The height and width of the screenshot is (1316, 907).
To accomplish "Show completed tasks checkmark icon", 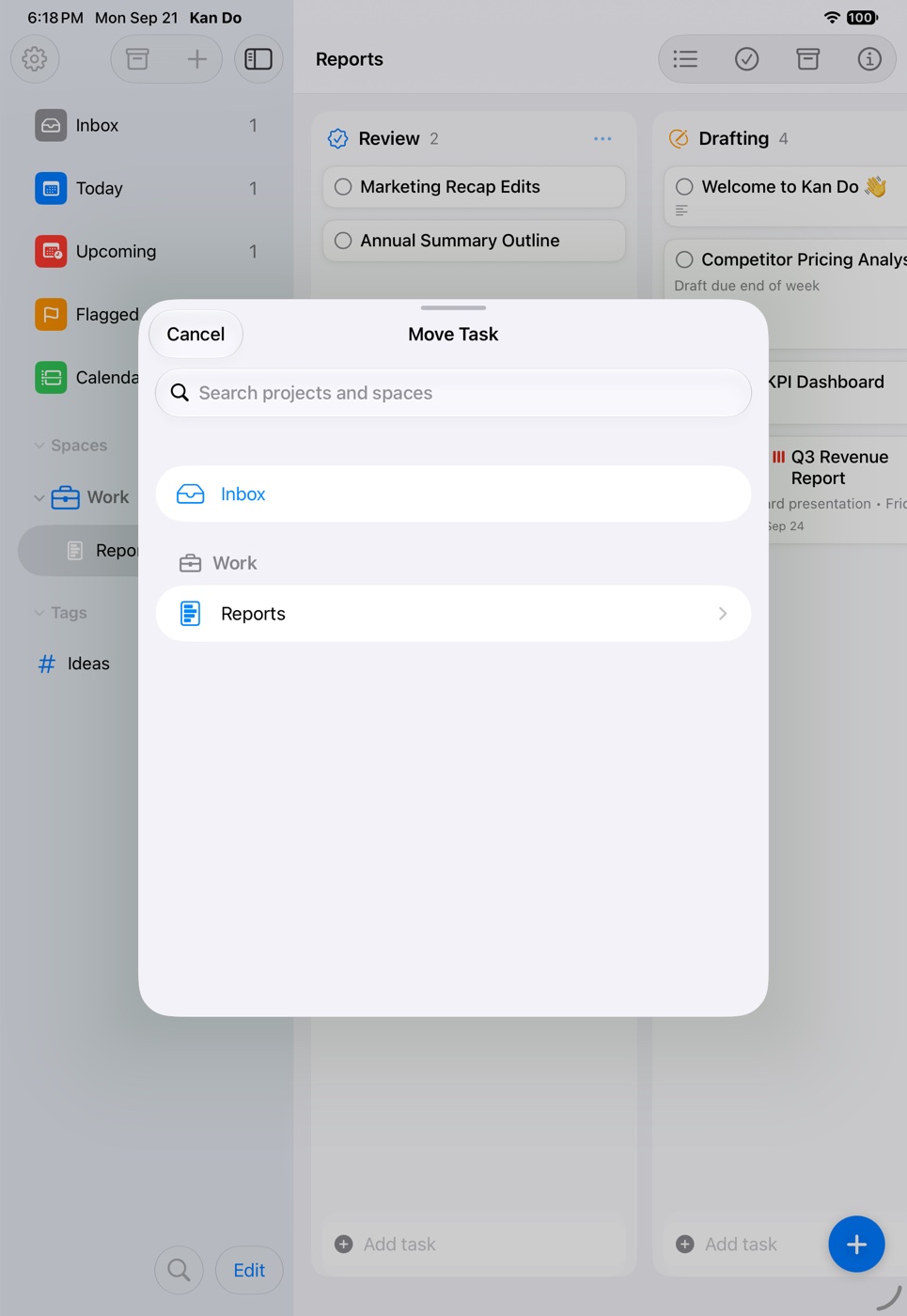I will (x=746, y=59).
